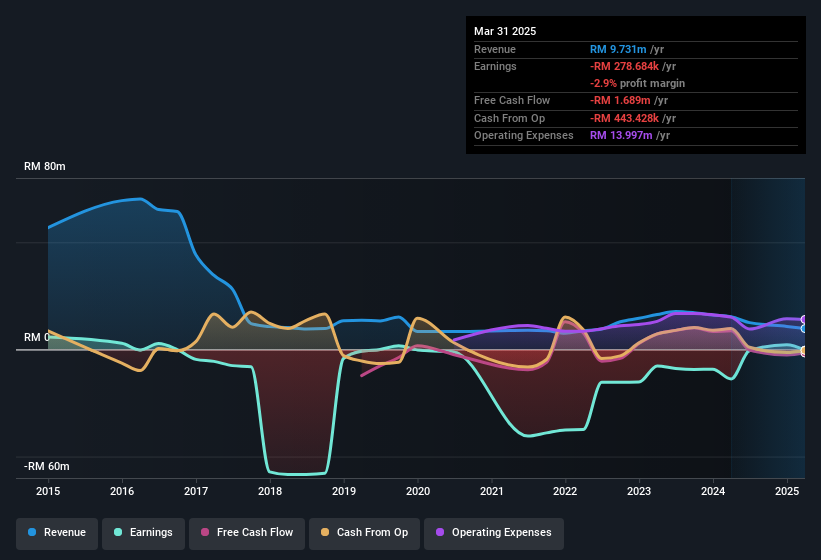The height and width of the screenshot is (560, 821).
Task: Toggle the Free Cash Flow legend button
Action: tap(247, 533)
